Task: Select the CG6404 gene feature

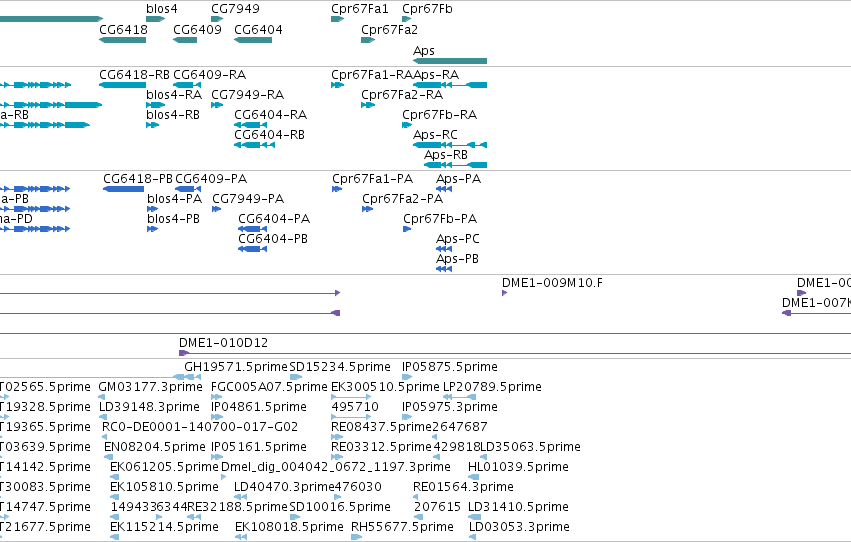Action: click(x=253, y=40)
